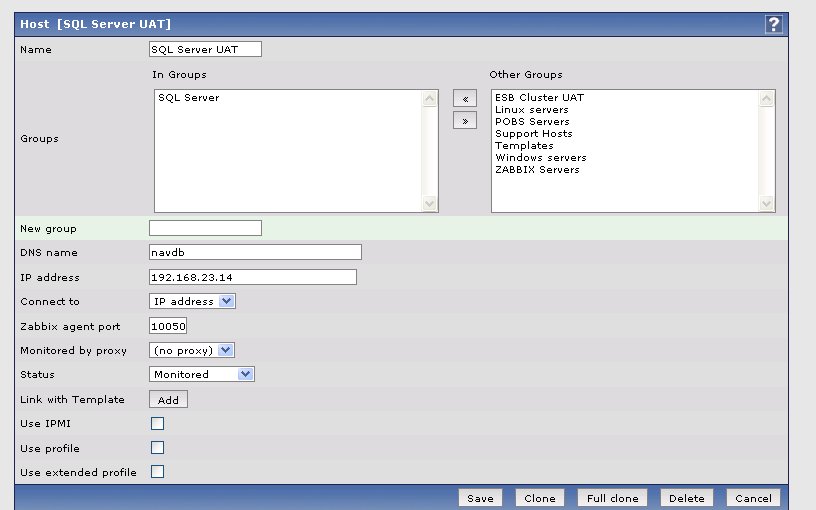The width and height of the screenshot is (816, 510).
Task: Enable the Use IPMI checkbox
Action: (x=157, y=424)
